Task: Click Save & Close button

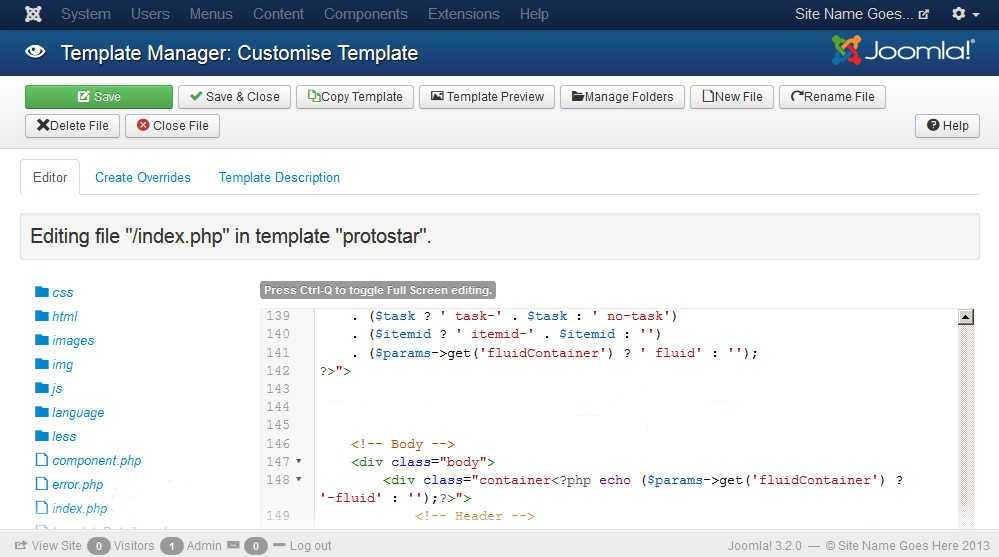Action: click(x=234, y=97)
